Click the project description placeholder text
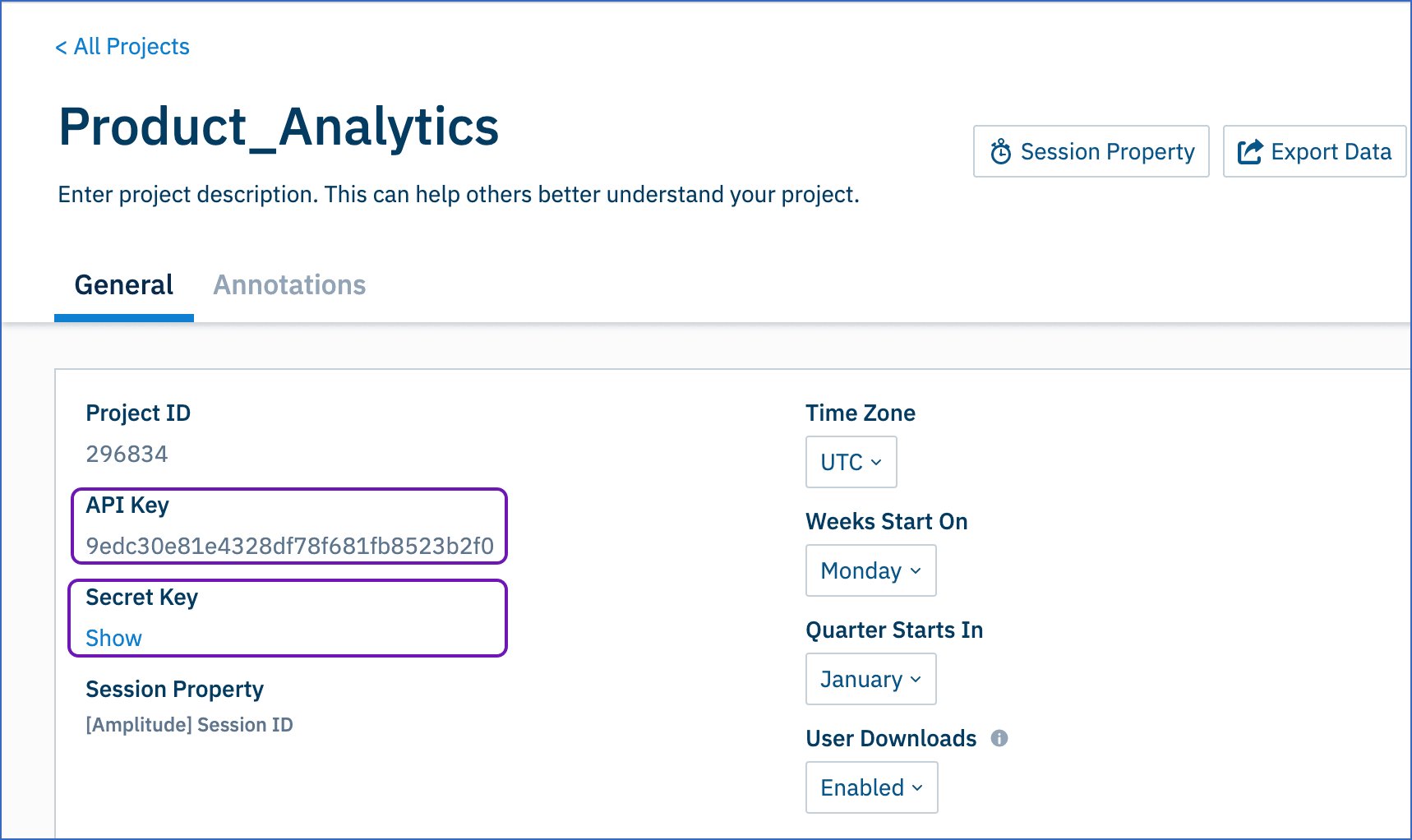Image resolution: width=1412 pixels, height=840 pixels. (x=459, y=195)
